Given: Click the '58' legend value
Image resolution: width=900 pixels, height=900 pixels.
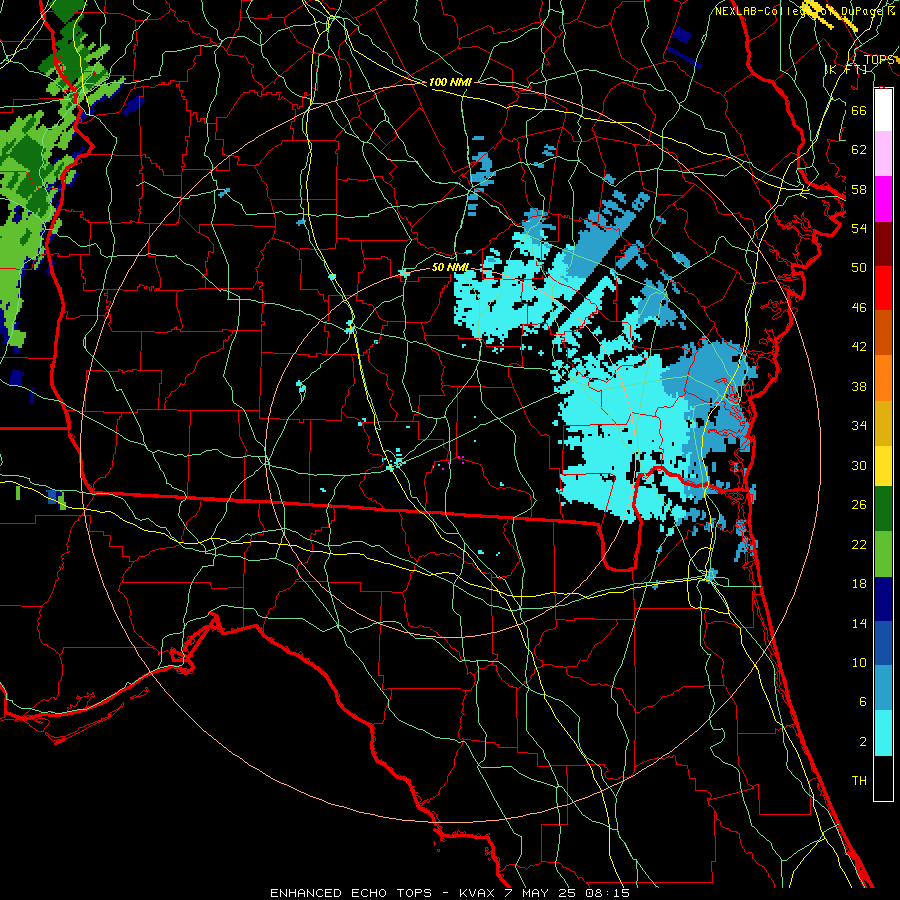Looking at the screenshot, I should pos(859,189).
